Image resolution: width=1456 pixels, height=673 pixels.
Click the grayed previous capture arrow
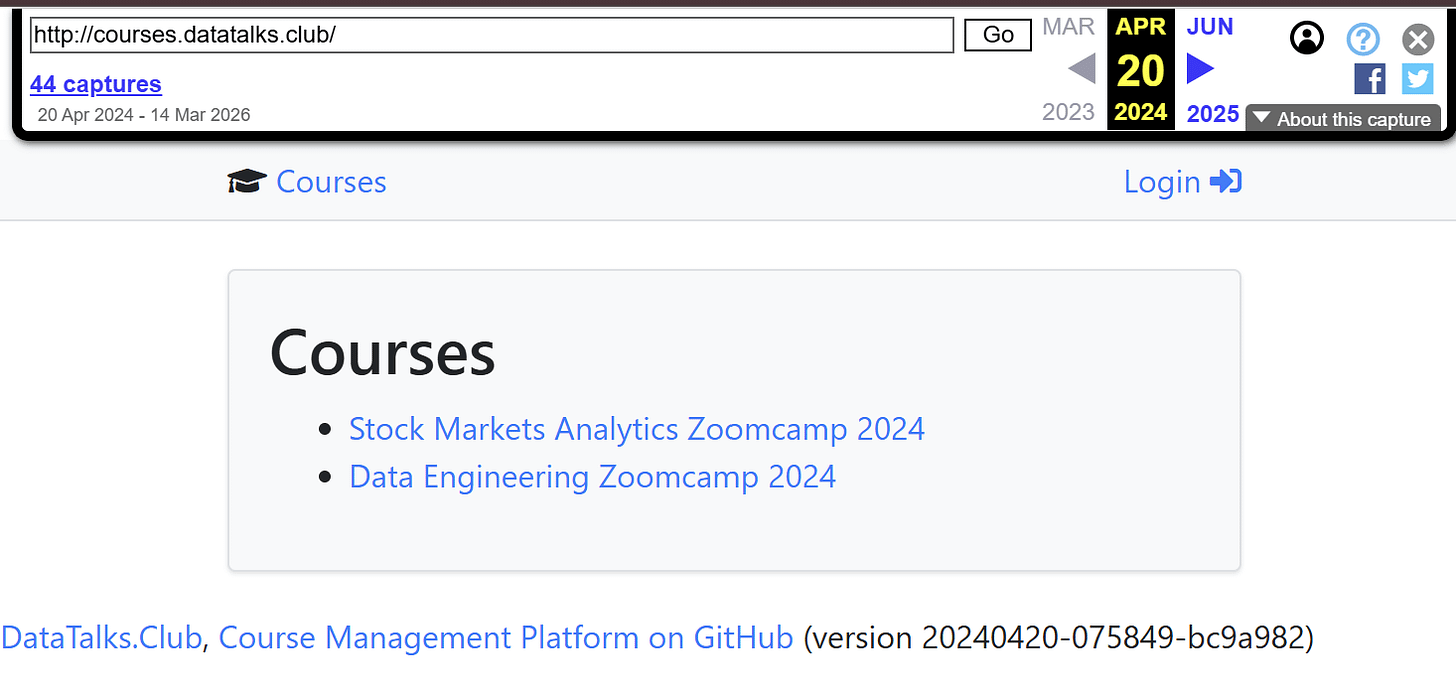[1081, 69]
